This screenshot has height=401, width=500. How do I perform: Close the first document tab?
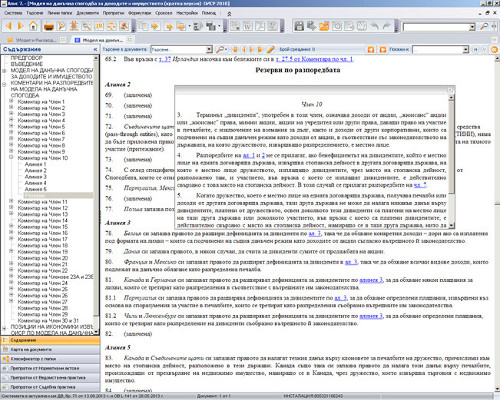tap(62, 40)
